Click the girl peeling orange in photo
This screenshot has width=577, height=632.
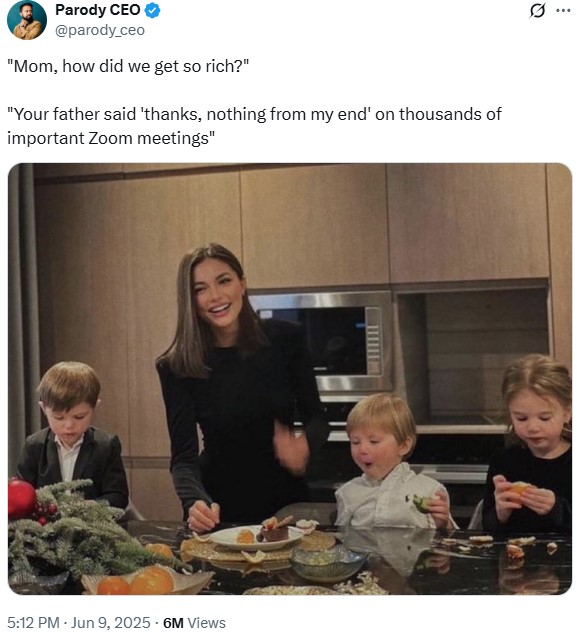click(x=530, y=443)
